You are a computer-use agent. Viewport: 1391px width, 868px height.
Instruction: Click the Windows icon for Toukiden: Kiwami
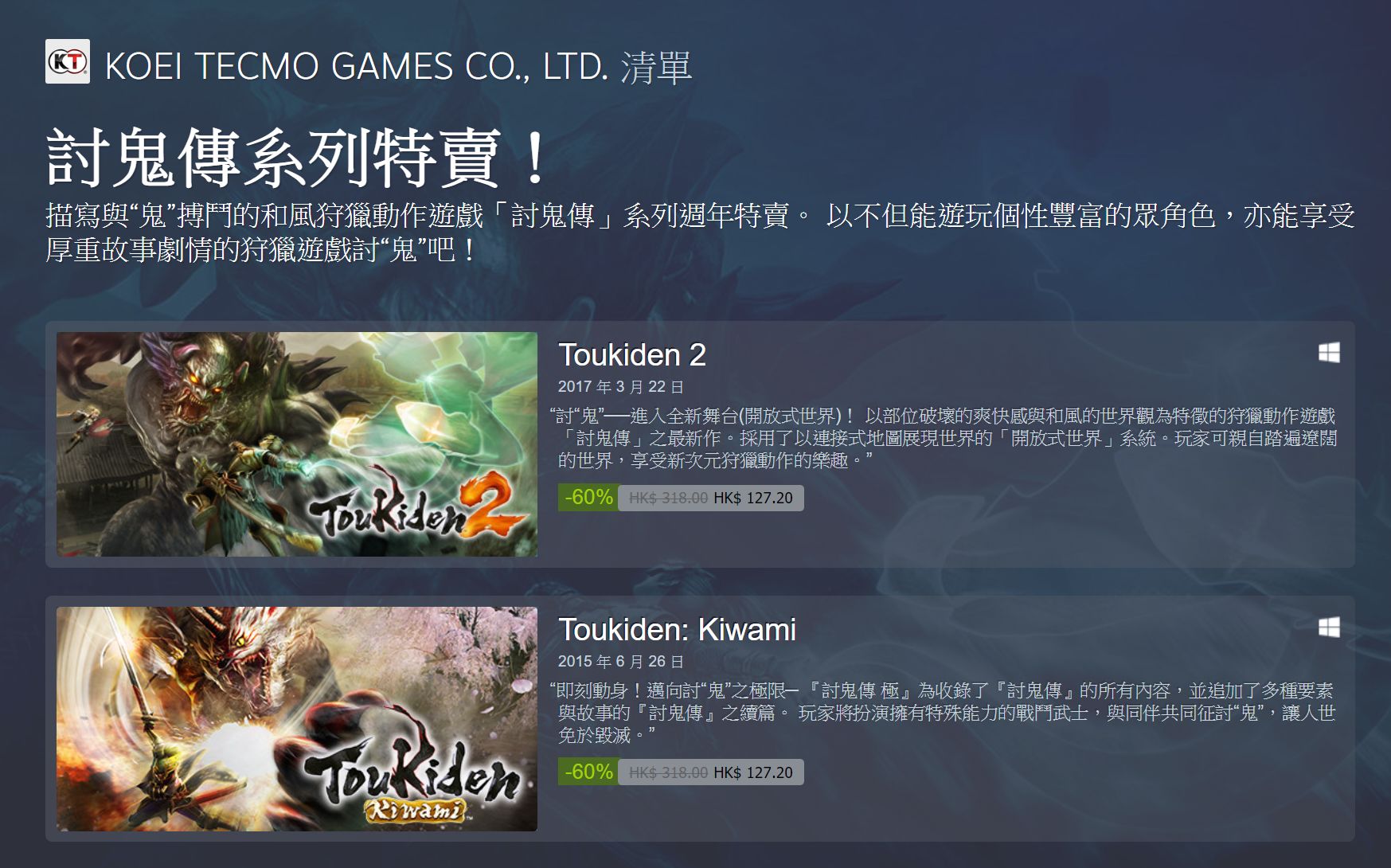(1329, 628)
